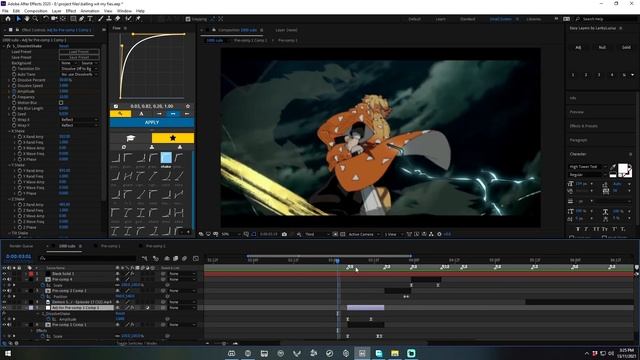Hide the Pre-comp 2 Comp 1 layer

[4, 291]
